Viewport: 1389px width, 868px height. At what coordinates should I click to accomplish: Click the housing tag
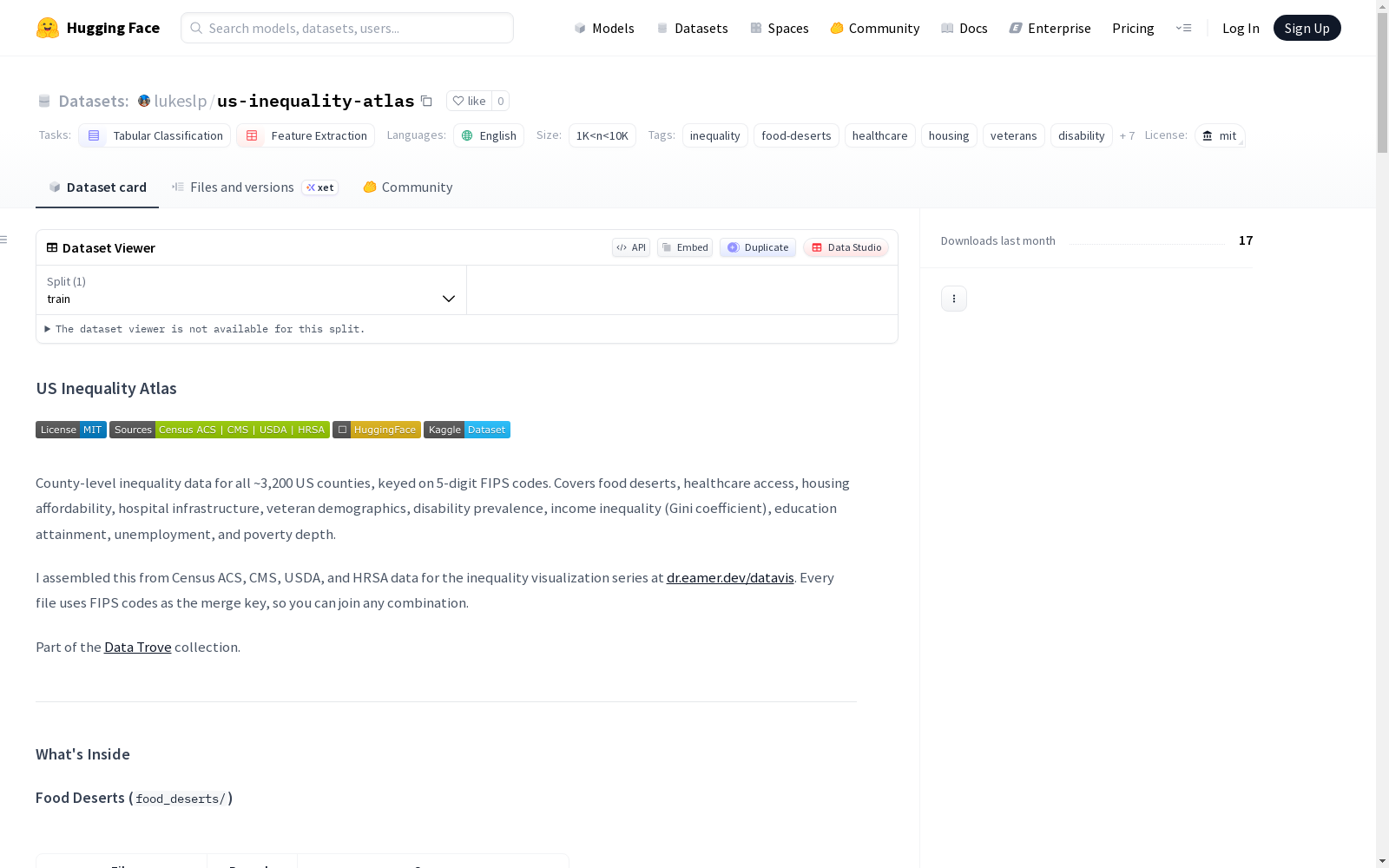949,135
